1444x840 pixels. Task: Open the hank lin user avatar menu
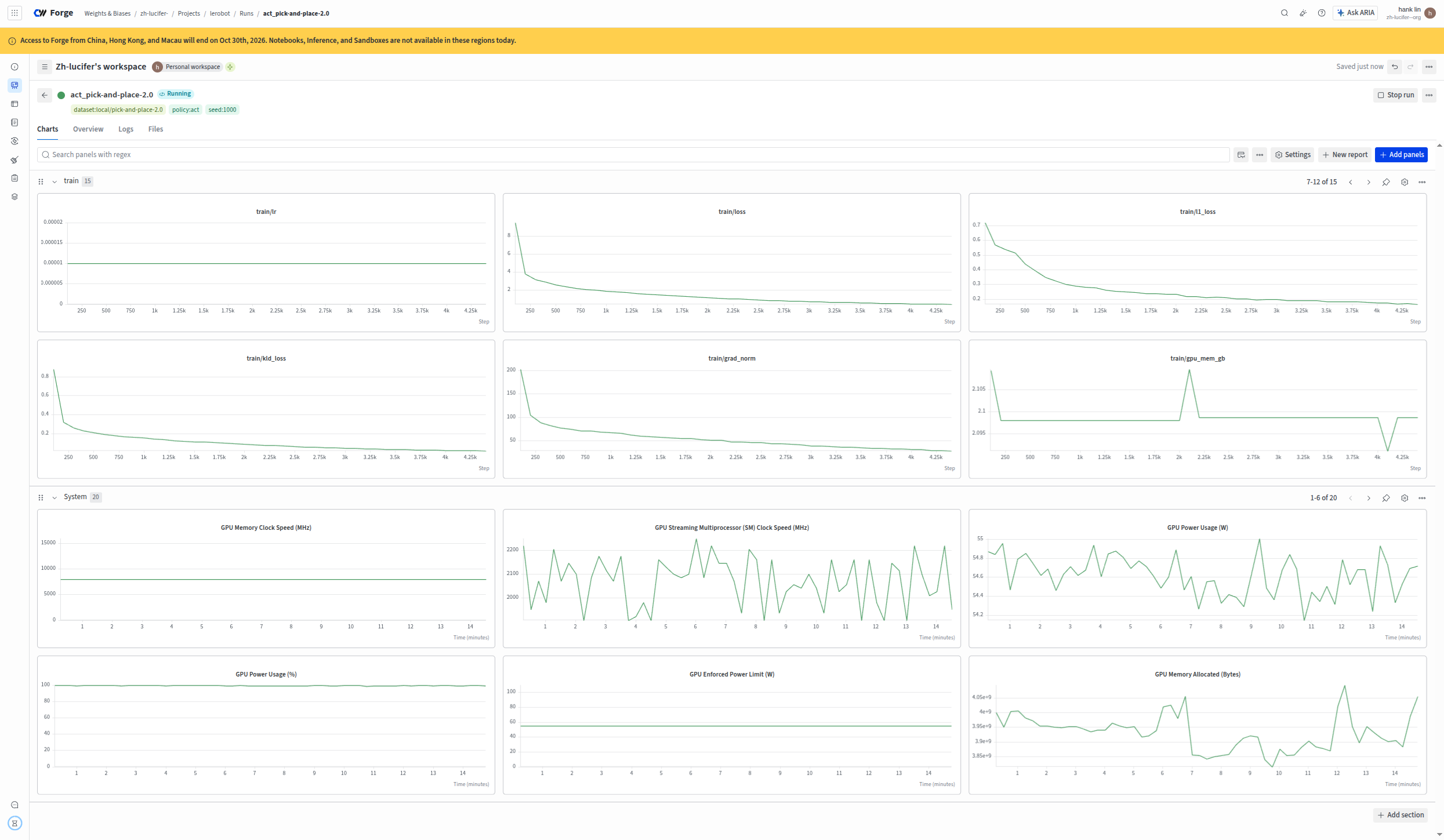click(1430, 13)
